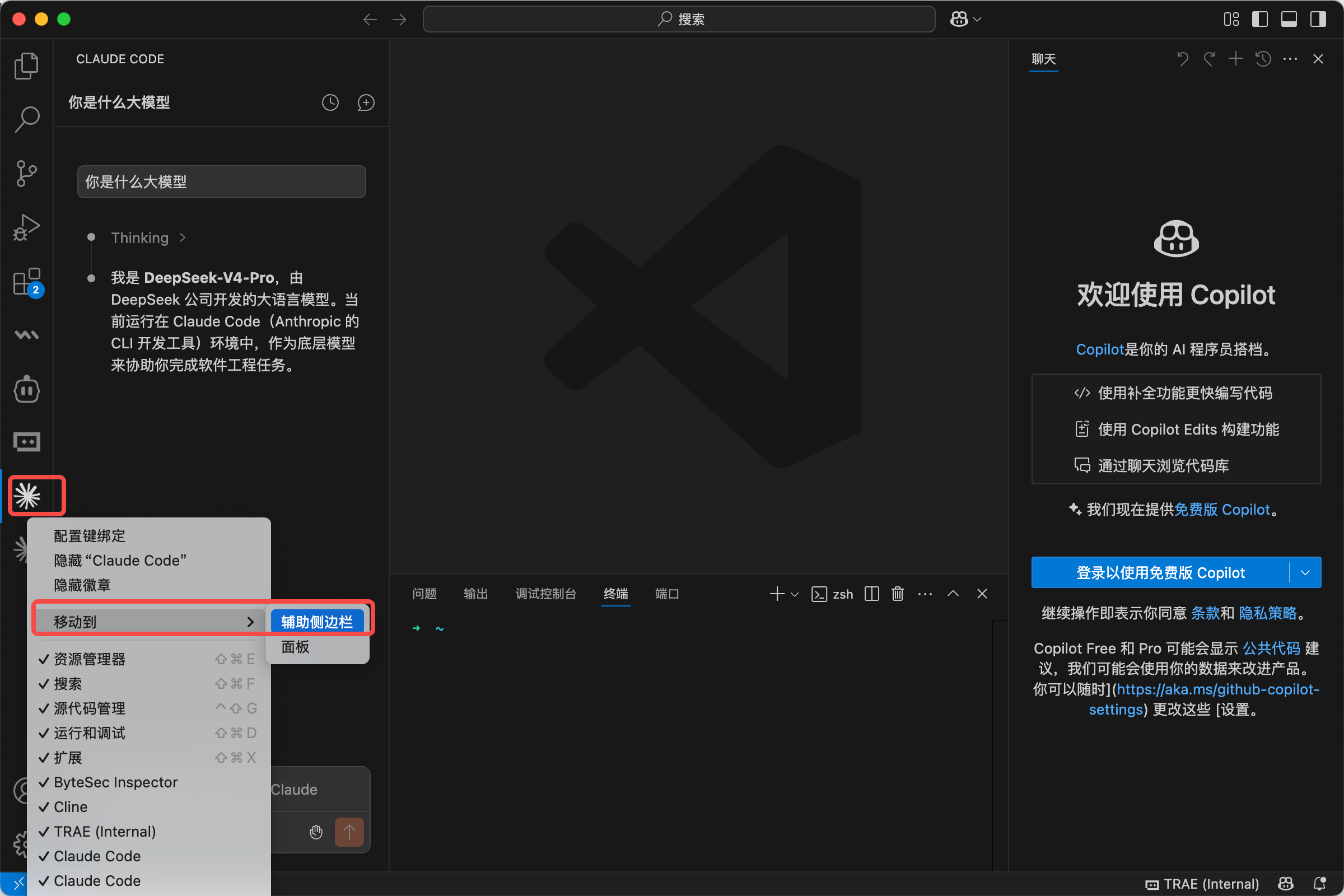Click the title bar 搜索 field

pyautogui.click(x=679, y=20)
